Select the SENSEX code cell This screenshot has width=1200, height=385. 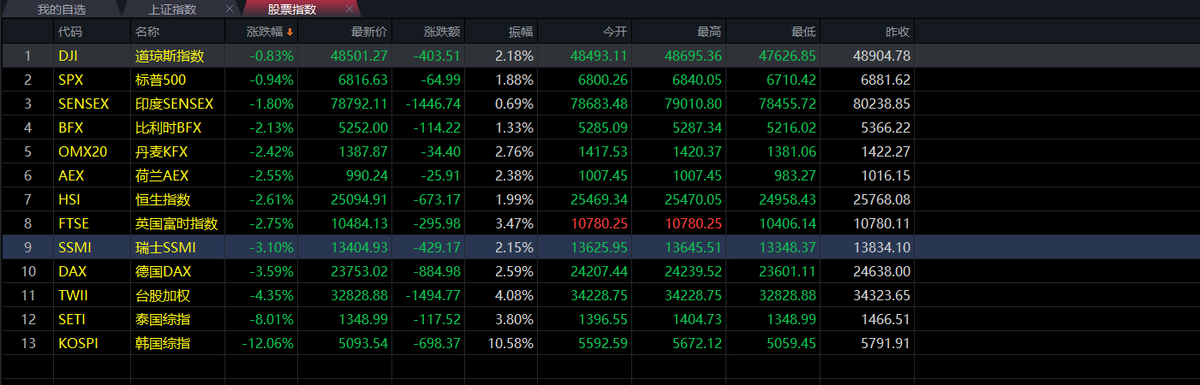(83, 103)
